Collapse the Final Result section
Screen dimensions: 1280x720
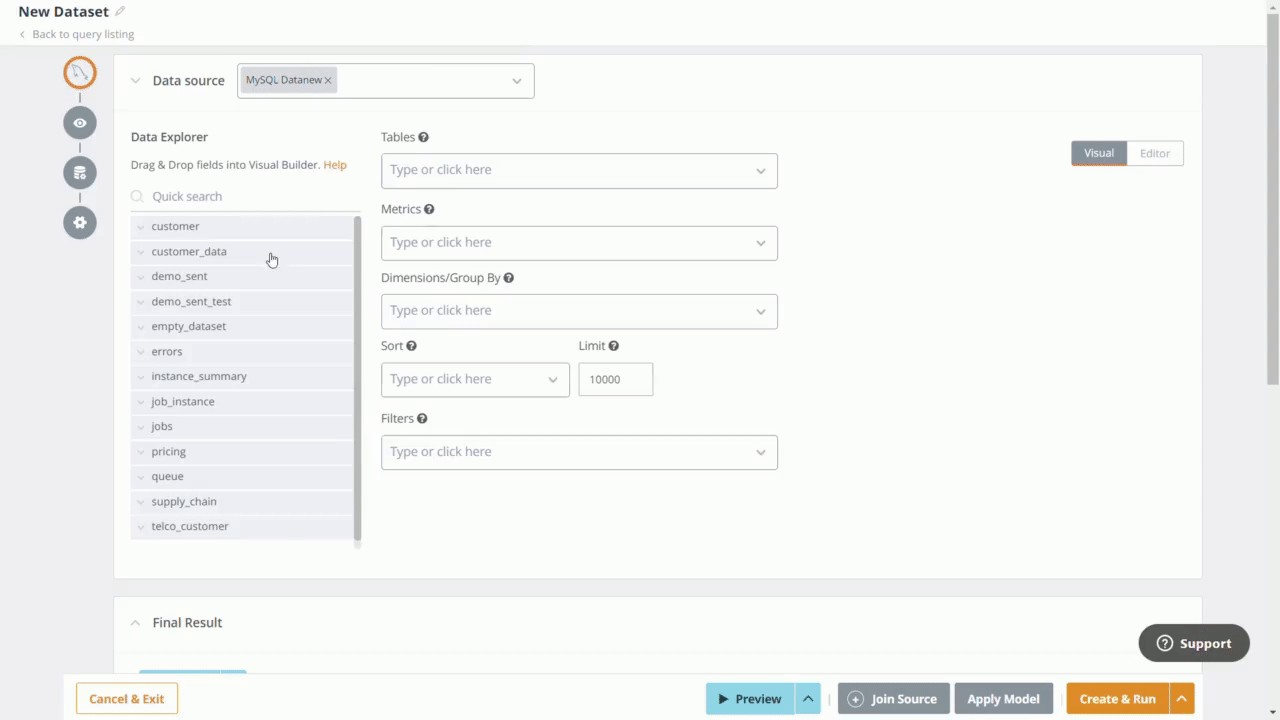pyautogui.click(x=135, y=622)
